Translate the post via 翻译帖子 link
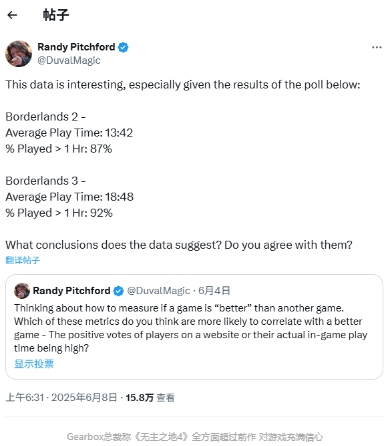The image size is (391, 446). point(23,260)
